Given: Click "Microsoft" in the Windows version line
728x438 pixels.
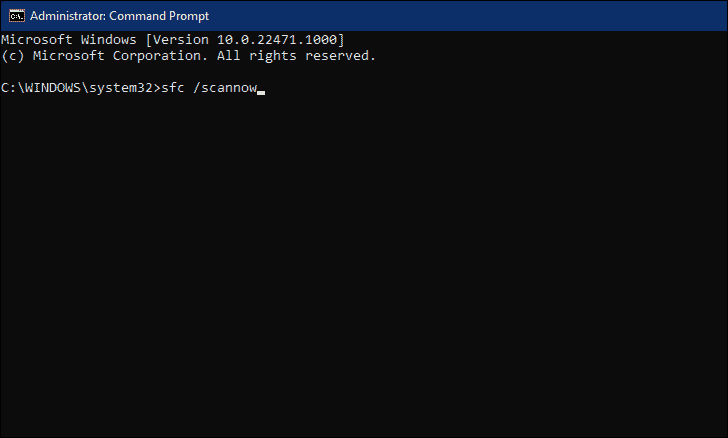Looking at the screenshot, I should pos(37,39).
